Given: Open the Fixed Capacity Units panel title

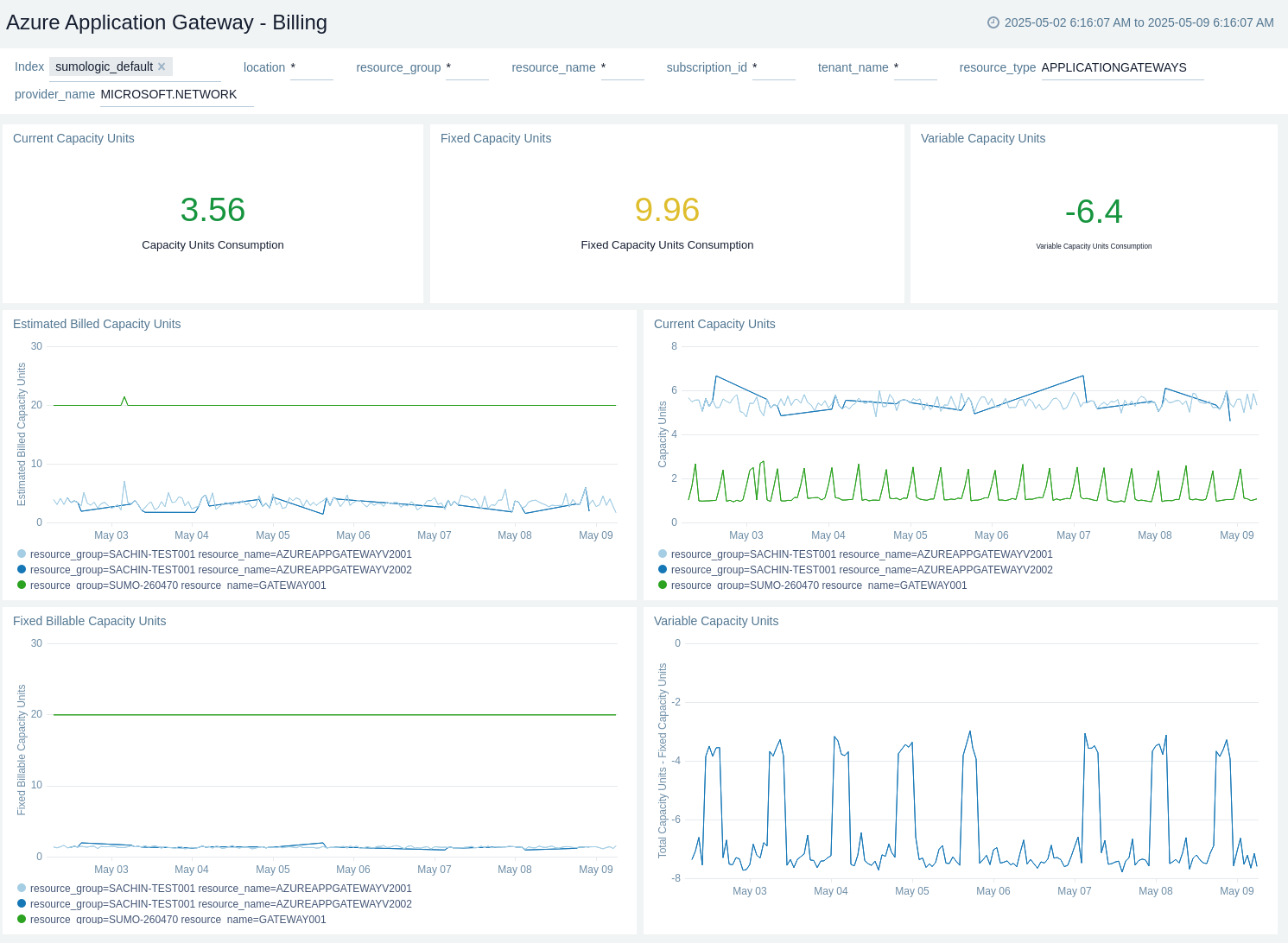Looking at the screenshot, I should tap(496, 138).
